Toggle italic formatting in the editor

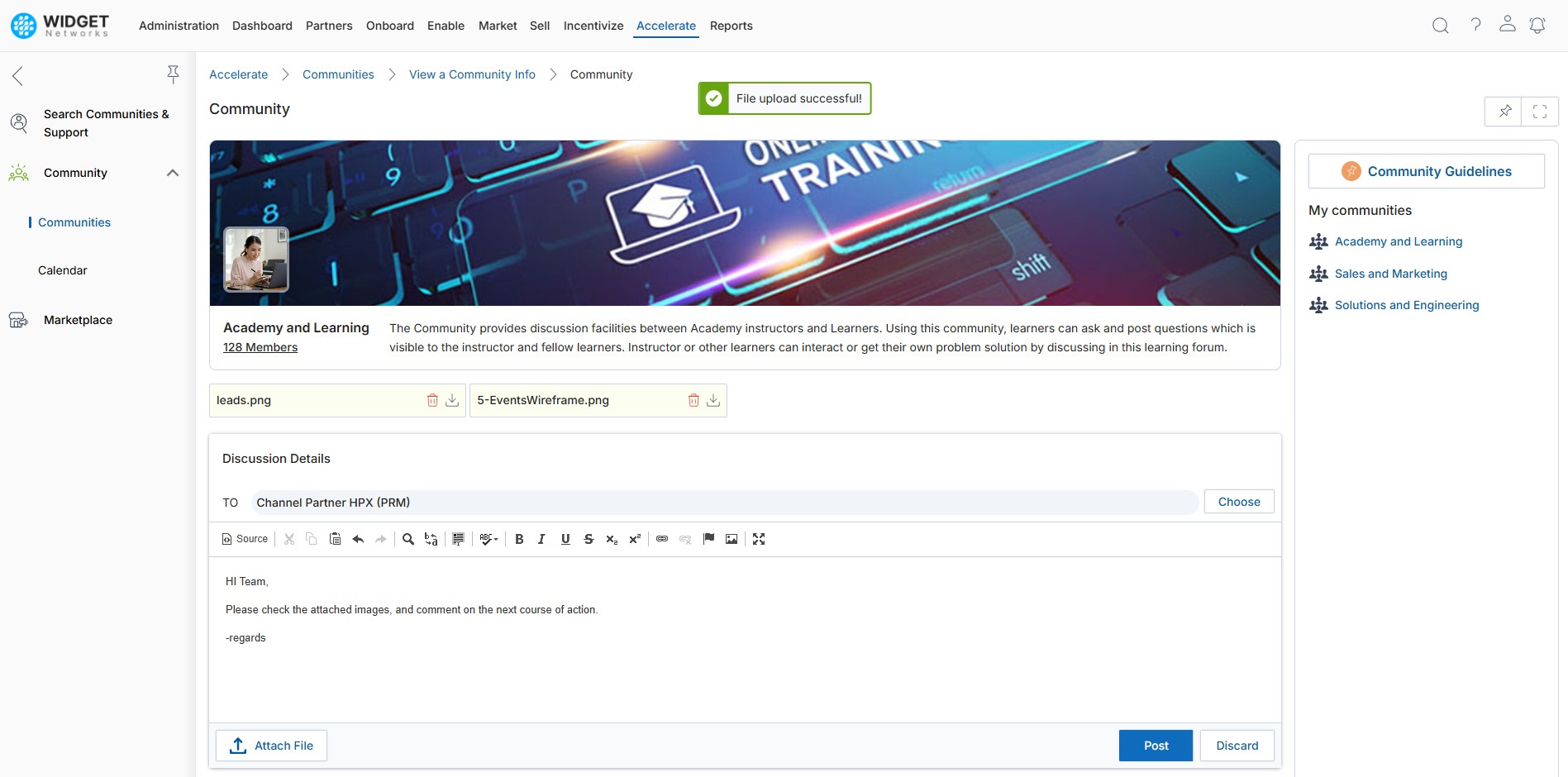point(542,539)
